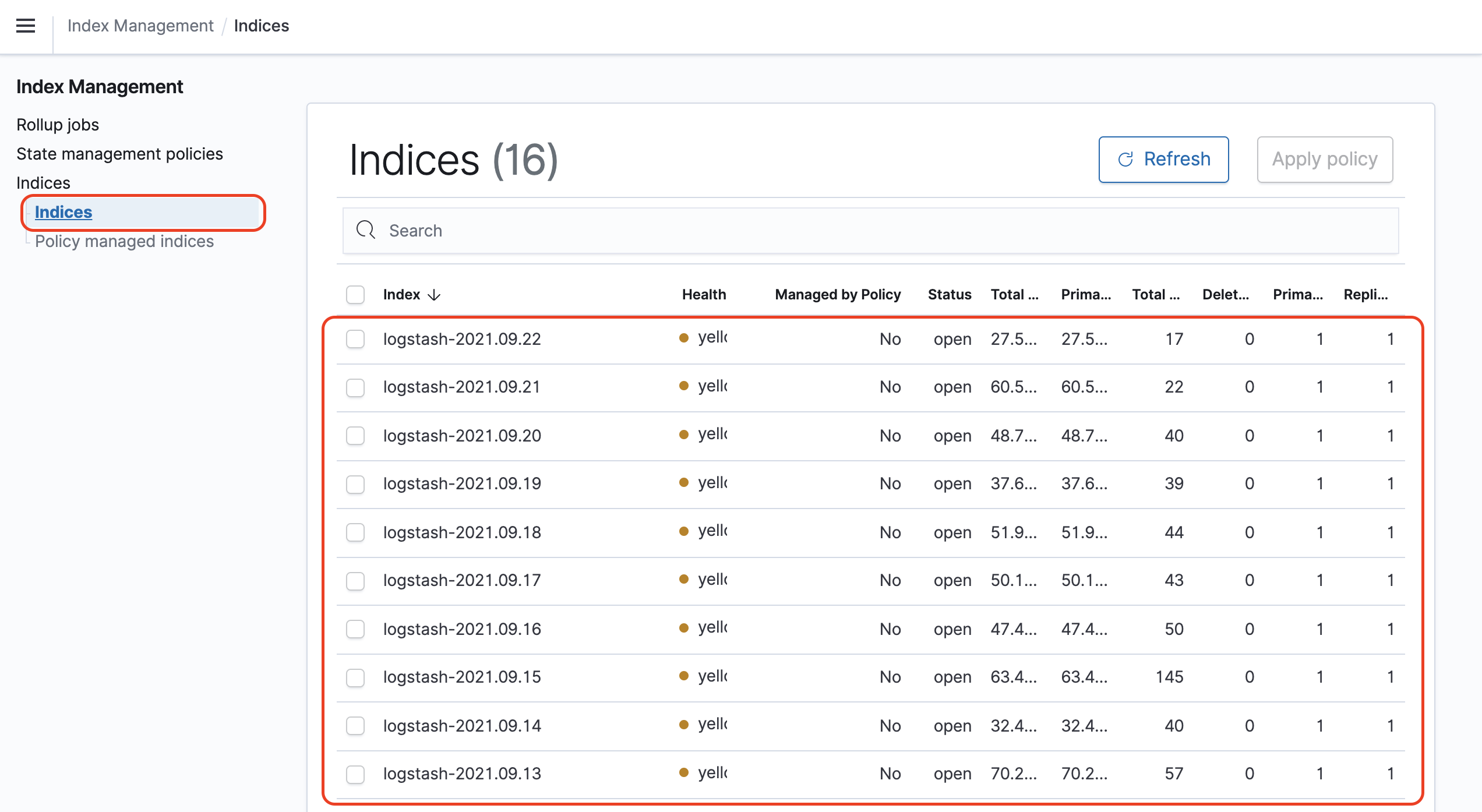Sort table by Status column header
Image resolution: width=1482 pixels, height=812 pixels.
[949, 295]
